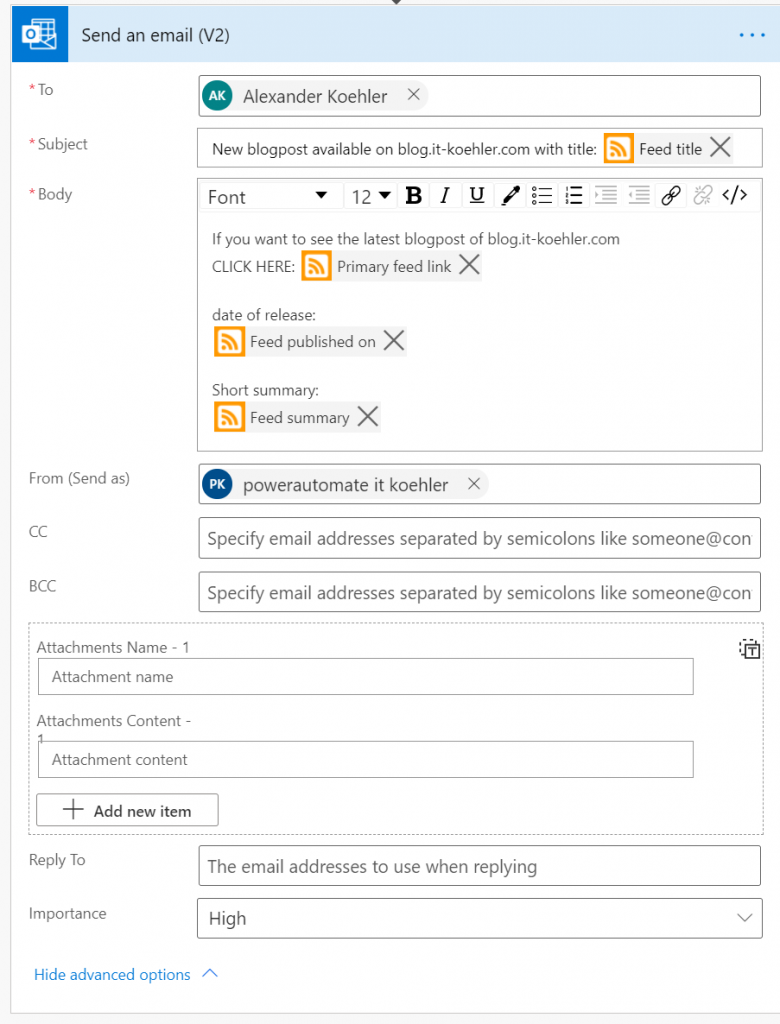Remove the Feed published on token

(394, 340)
